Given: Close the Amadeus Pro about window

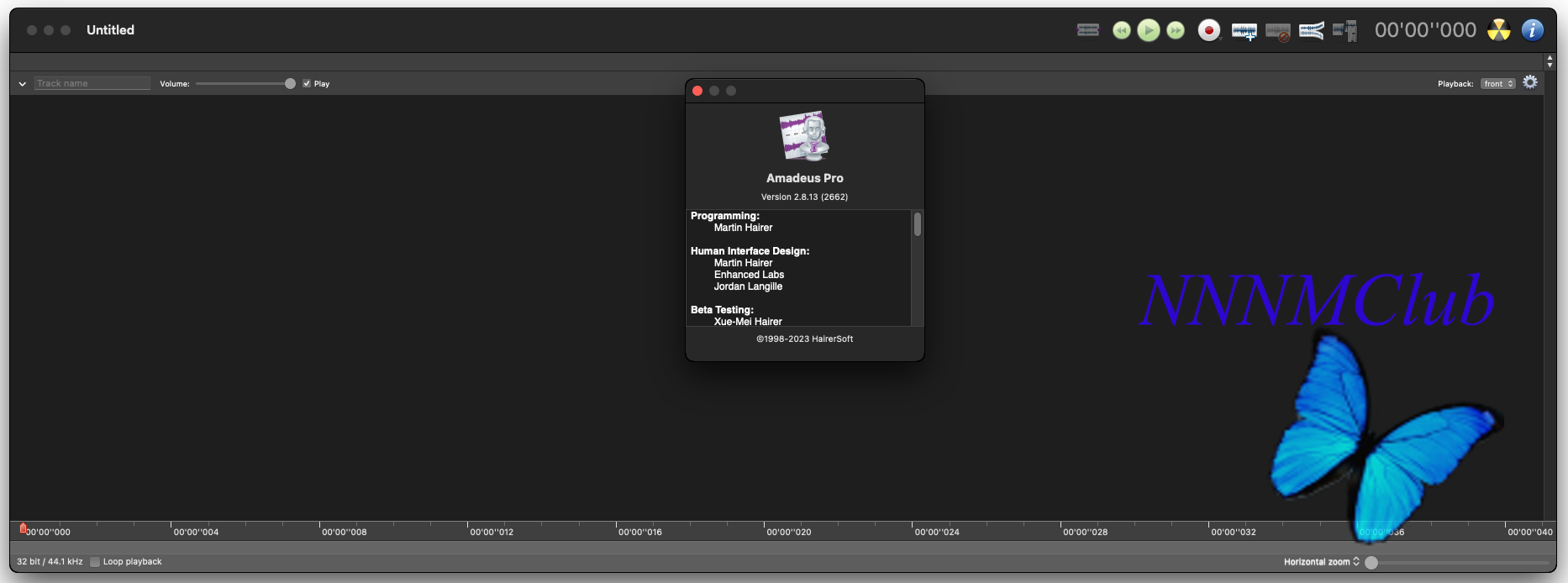Looking at the screenshot, I should click(x=697, y=91).
